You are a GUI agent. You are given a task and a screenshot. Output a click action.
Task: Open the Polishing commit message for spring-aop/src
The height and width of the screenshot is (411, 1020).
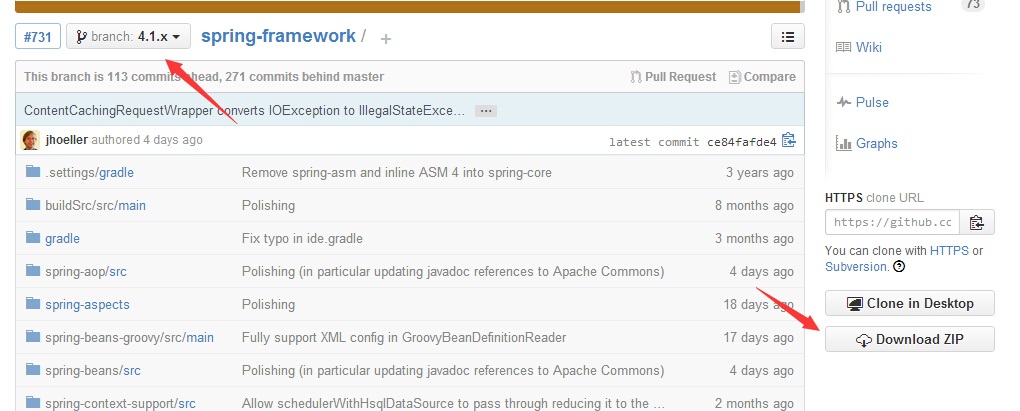pos(453,272)
